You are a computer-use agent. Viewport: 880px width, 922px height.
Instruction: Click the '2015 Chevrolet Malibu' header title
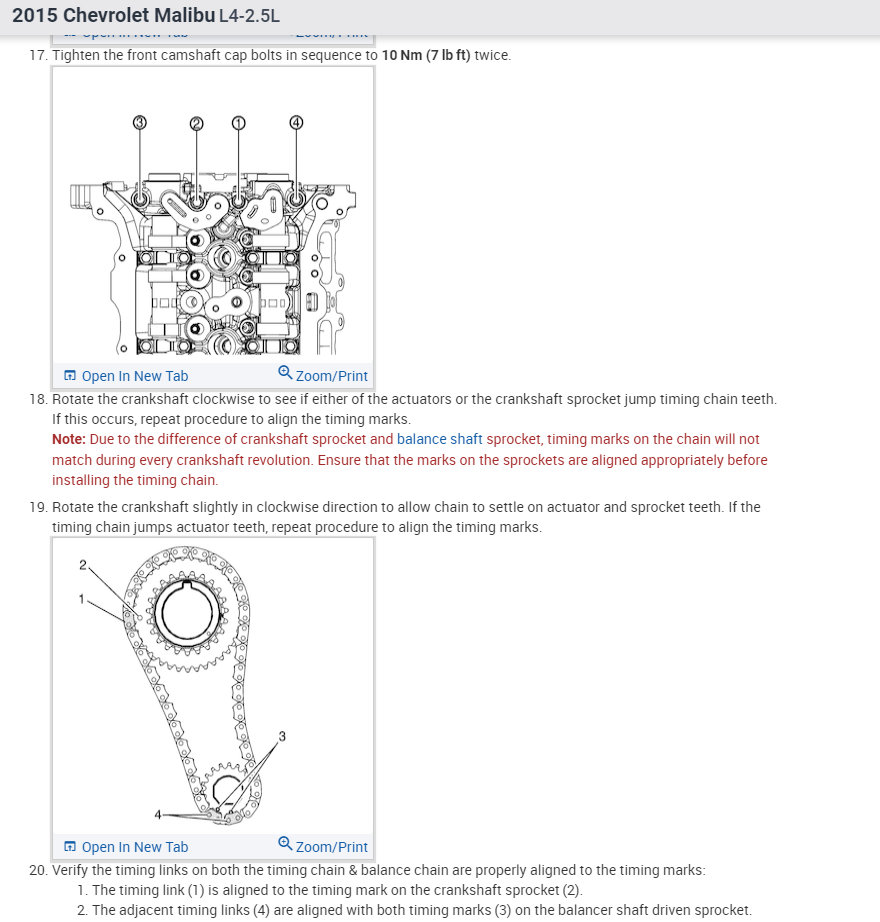pyautogui.click(x=114, y=15)
